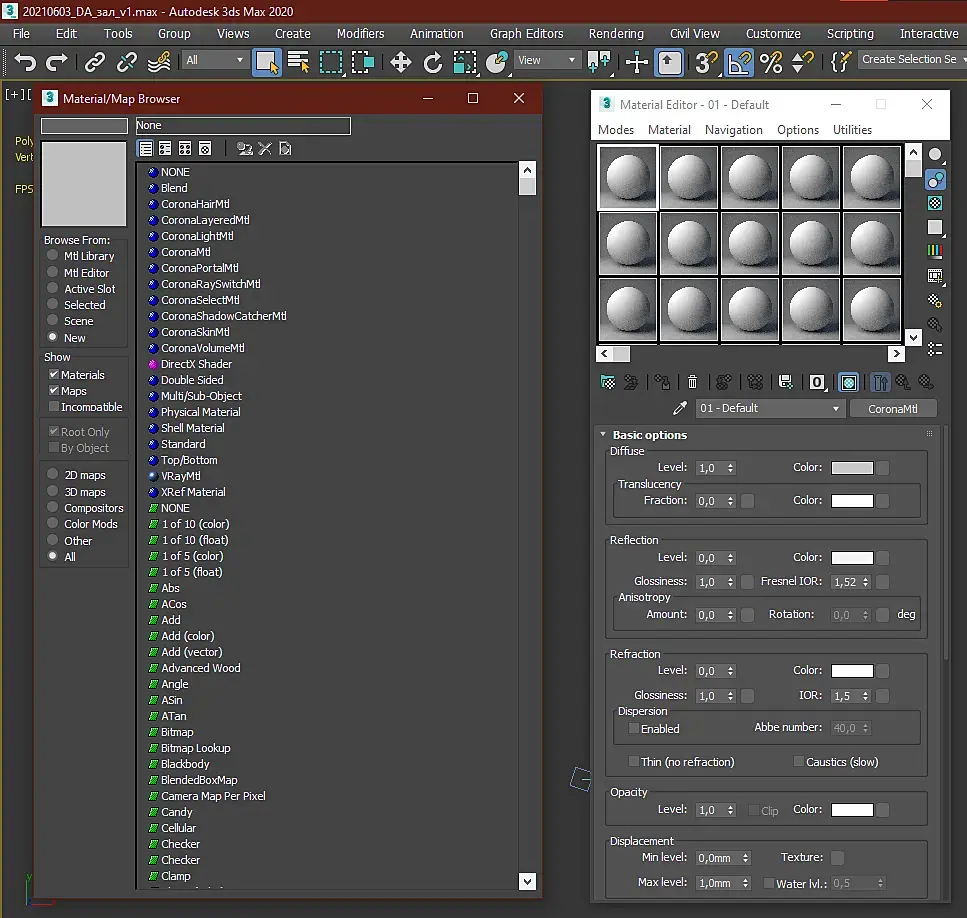Pick material from object with eyedropper
This screenshot has height=918, width=967.
(680, 408)
